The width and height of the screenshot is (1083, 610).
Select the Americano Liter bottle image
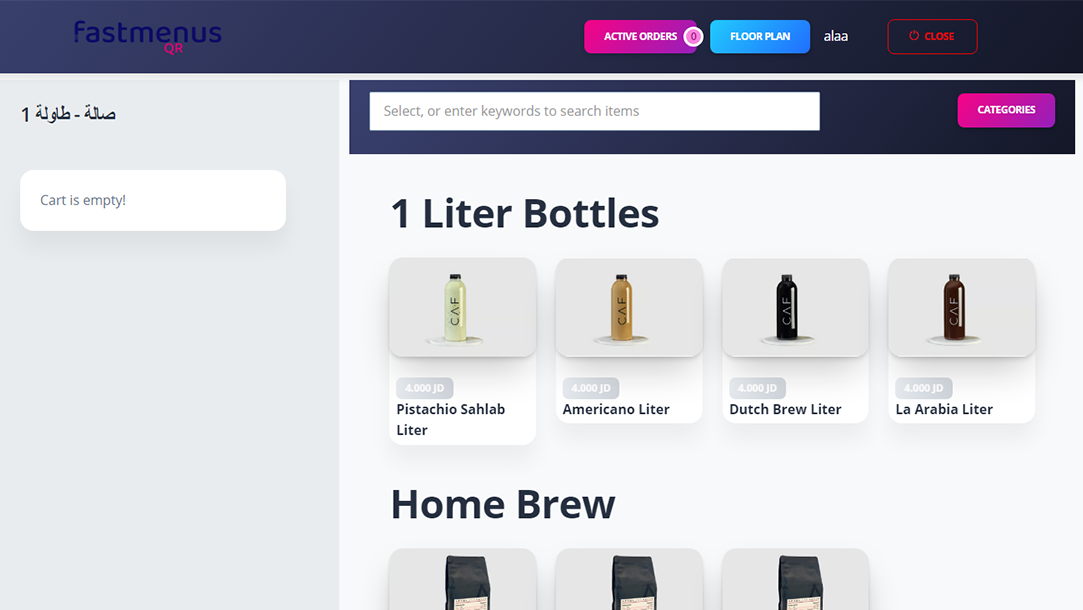click(x=629, y=307)
